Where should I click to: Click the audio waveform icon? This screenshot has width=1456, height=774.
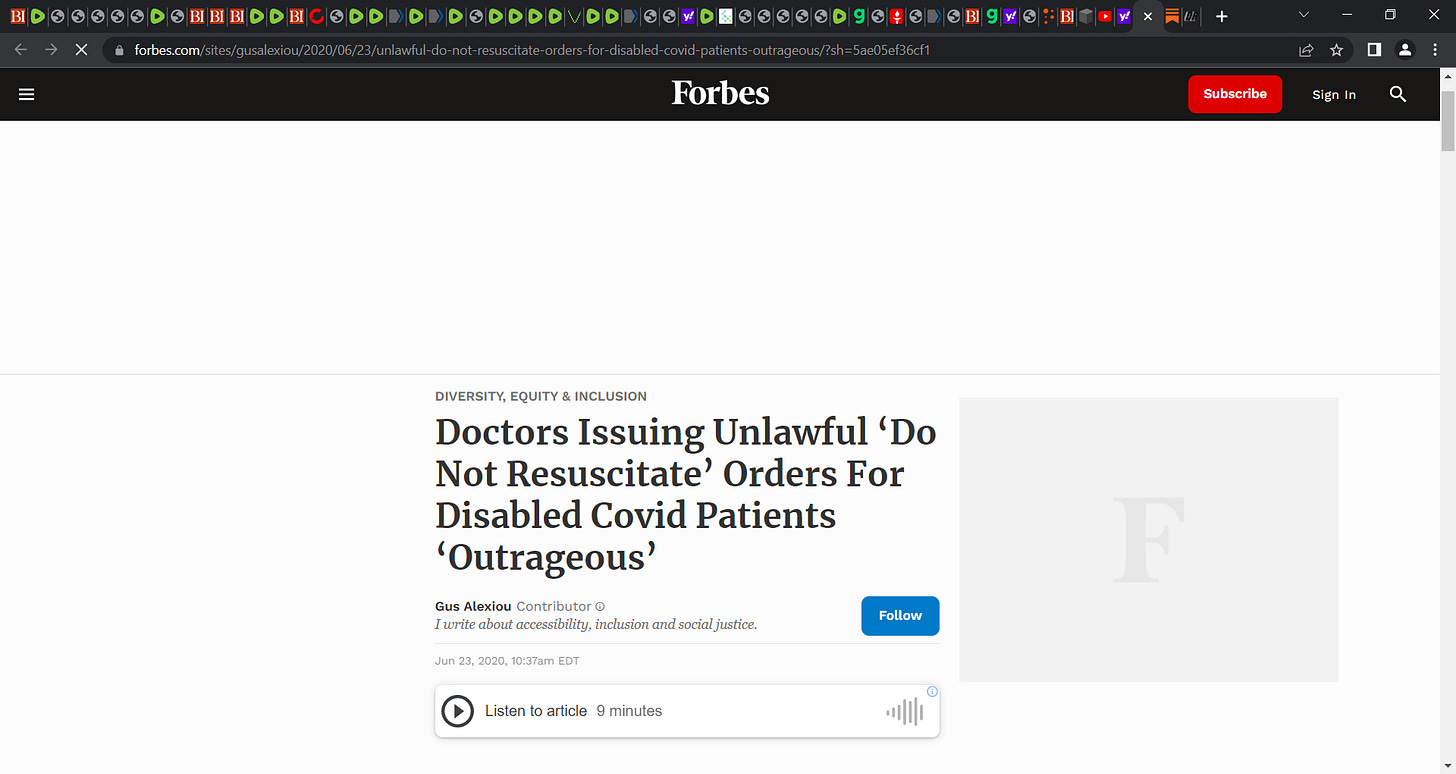point(905,712)
